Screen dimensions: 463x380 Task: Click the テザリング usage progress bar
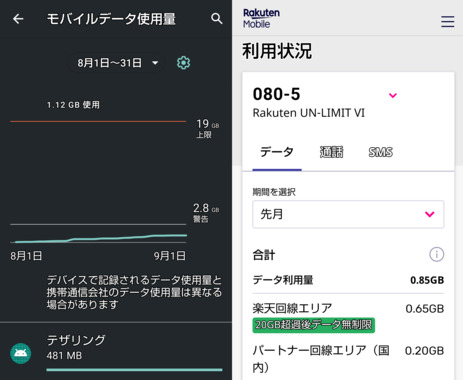(134, 370)
